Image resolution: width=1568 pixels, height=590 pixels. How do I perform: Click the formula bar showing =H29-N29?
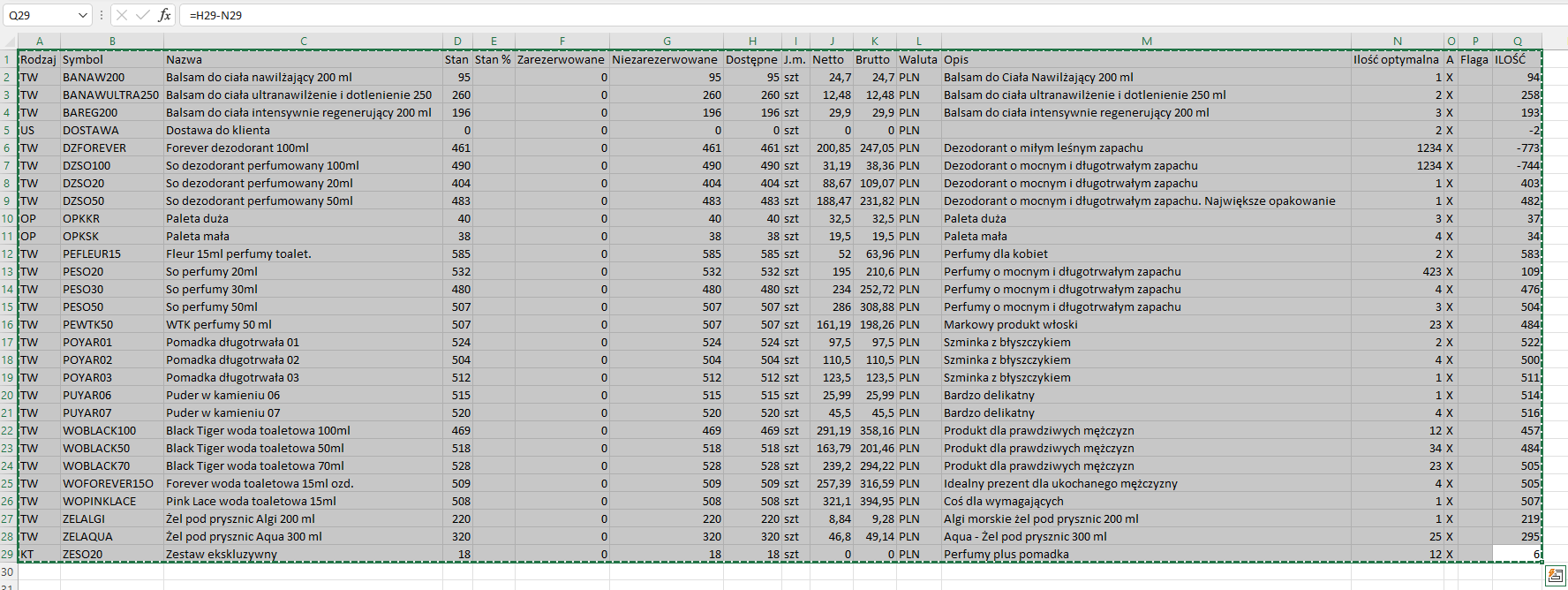click(x=874, y=15)
